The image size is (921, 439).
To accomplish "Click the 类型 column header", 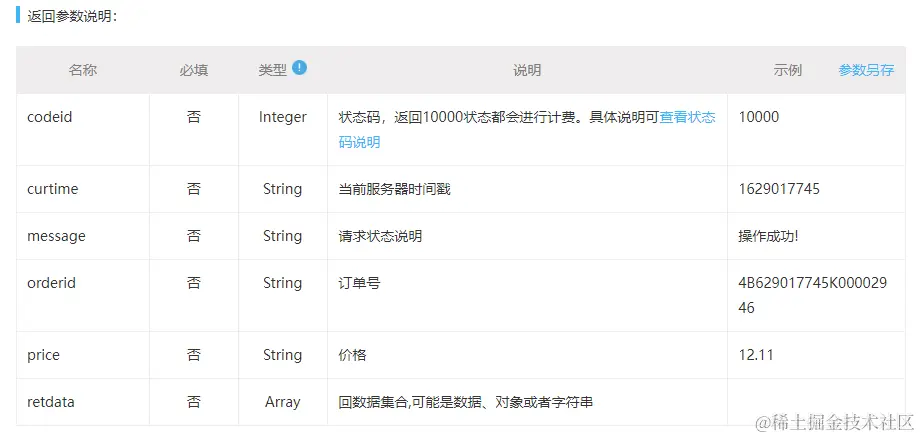I will [273, 70].
